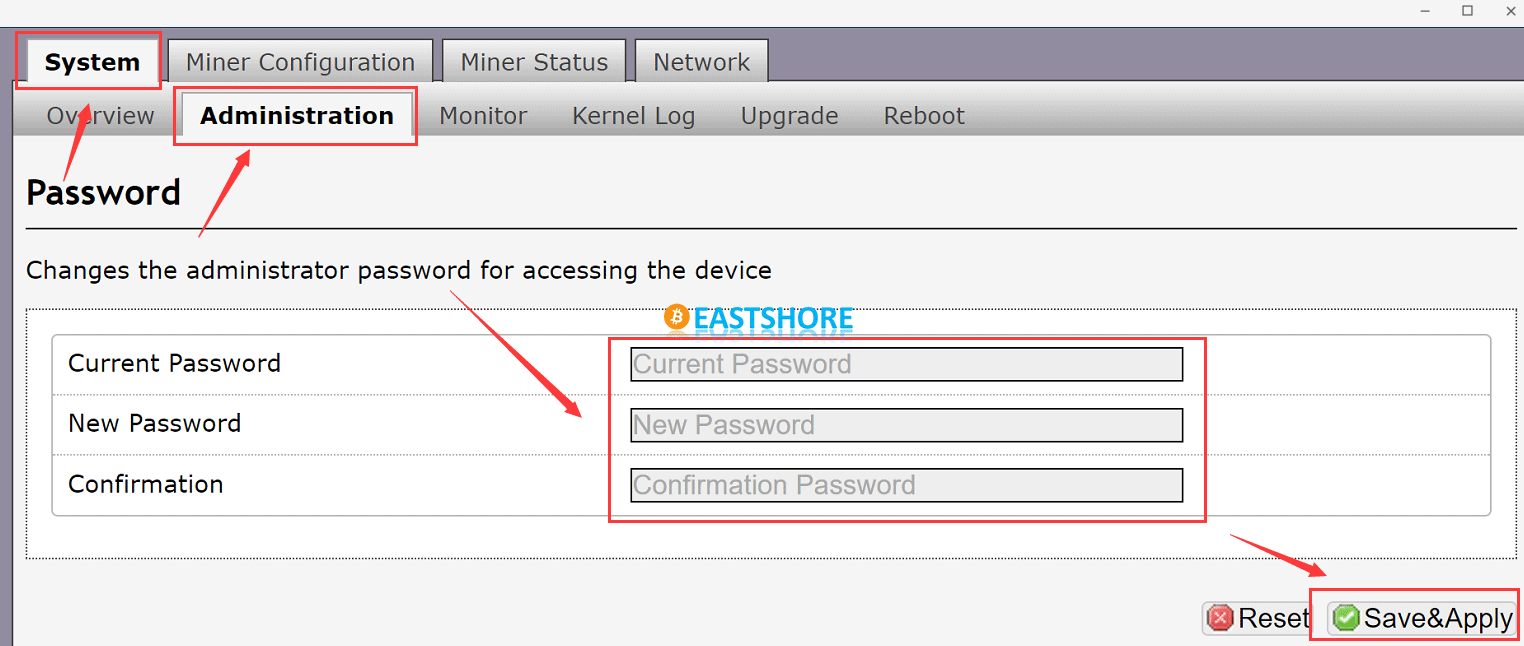Go to the Reboot page
The width and height of the screenshot is (1524, 646).
coord(924,116)
